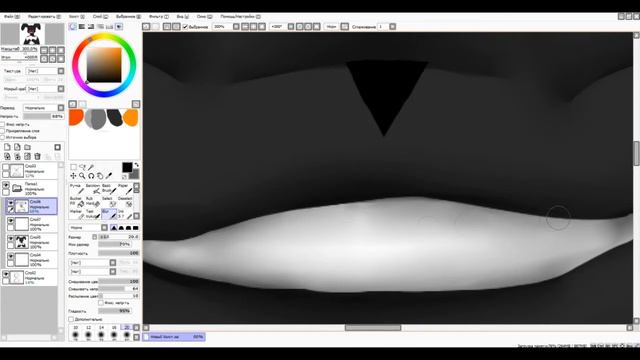Open the Edit menu

pos(44,17)
